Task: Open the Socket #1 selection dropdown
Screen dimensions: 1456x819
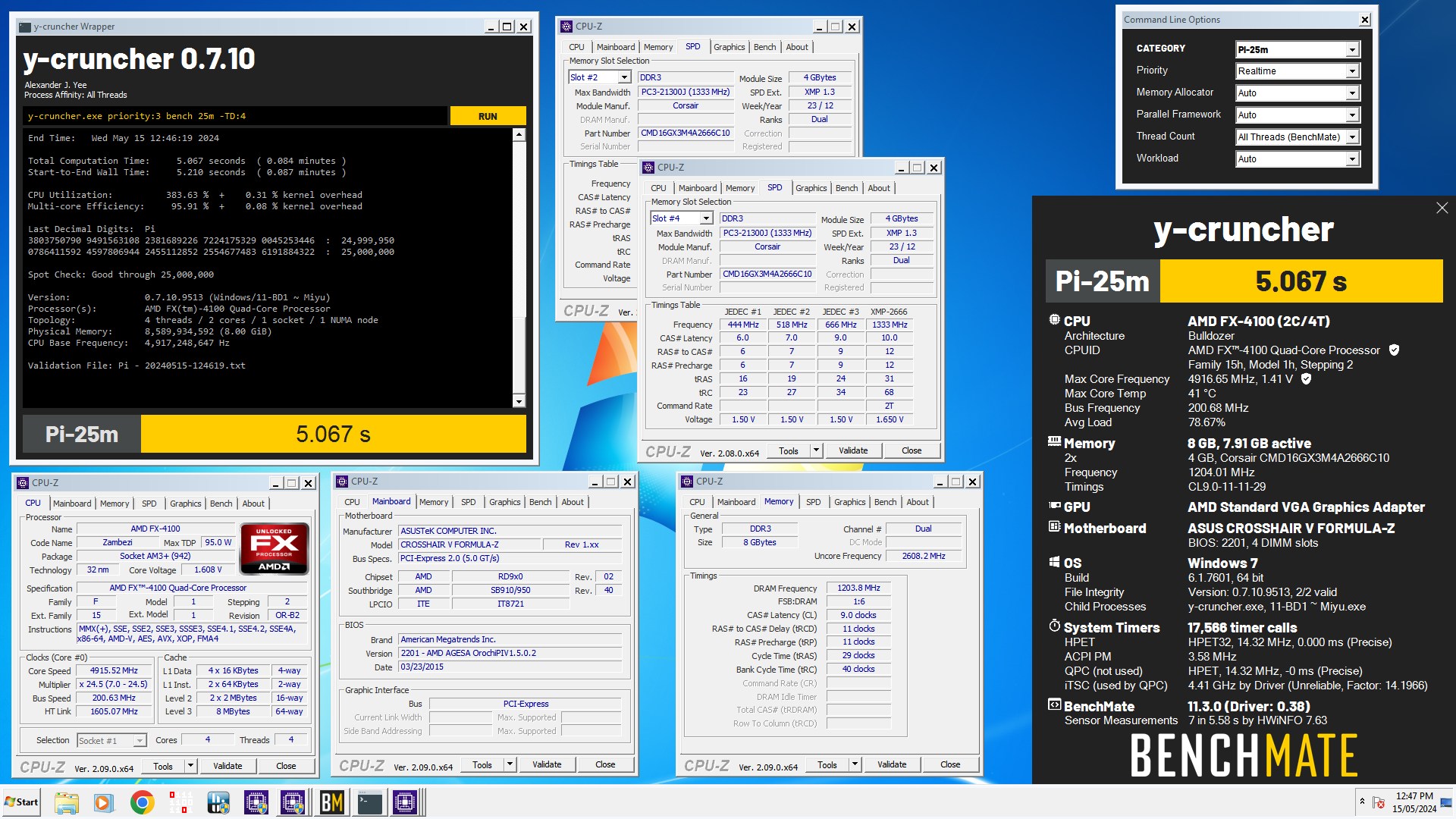Action: pos(140,741)
